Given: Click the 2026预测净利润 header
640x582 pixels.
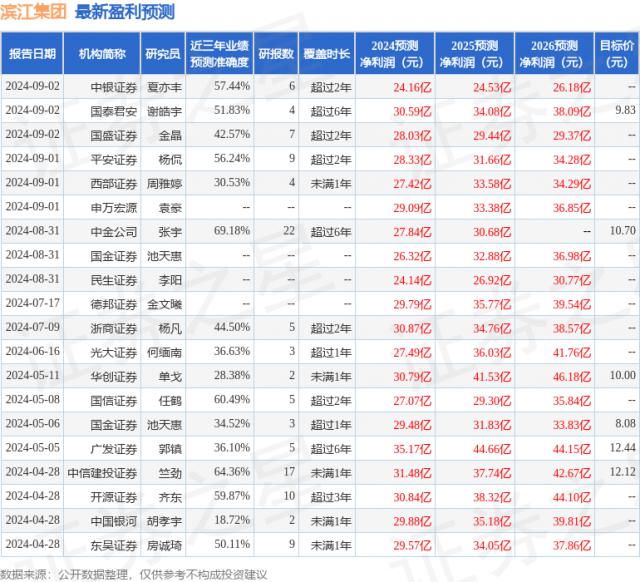Looking at the screenshot, I should click(554, 53).
